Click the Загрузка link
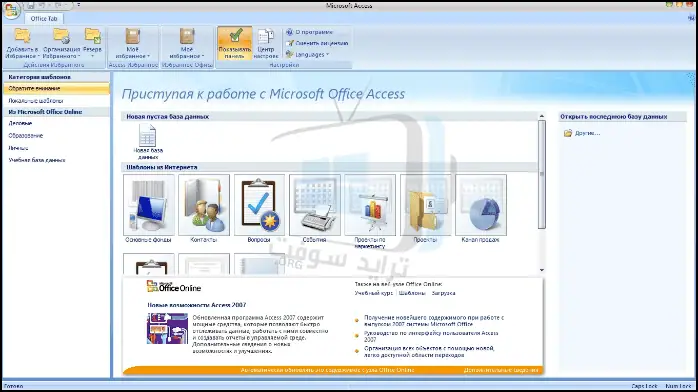 coord(443,293)
